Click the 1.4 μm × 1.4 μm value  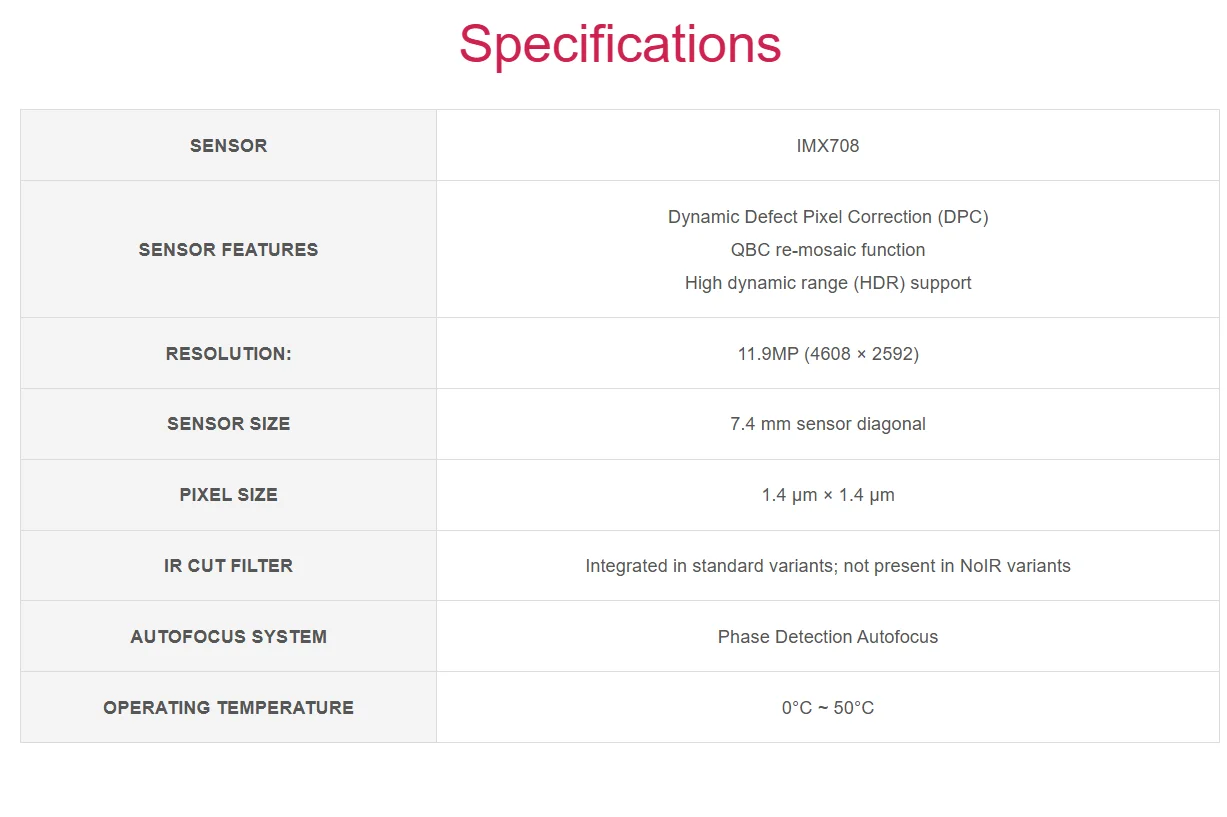click(x=828, y=495)
